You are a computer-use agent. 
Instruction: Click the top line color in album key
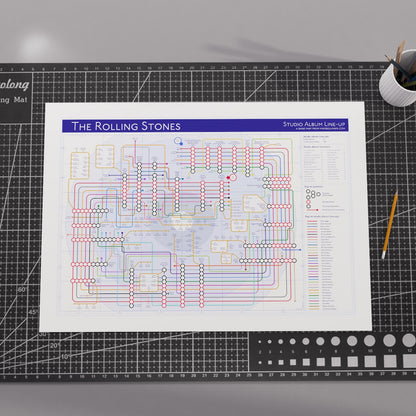tap(312, 221)
